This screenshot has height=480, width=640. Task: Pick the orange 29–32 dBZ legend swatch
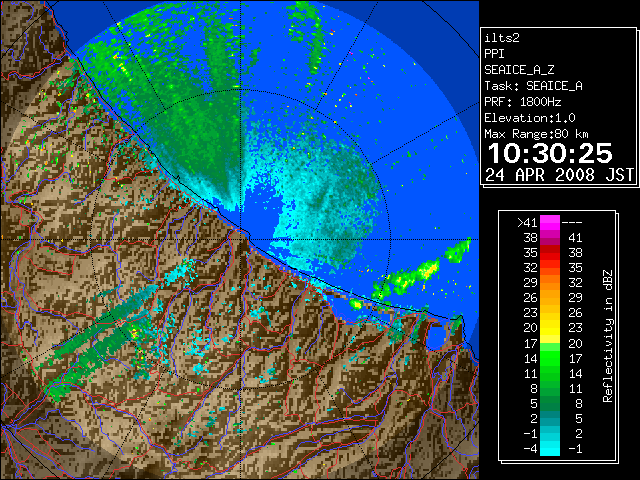(x=550, y=283)
